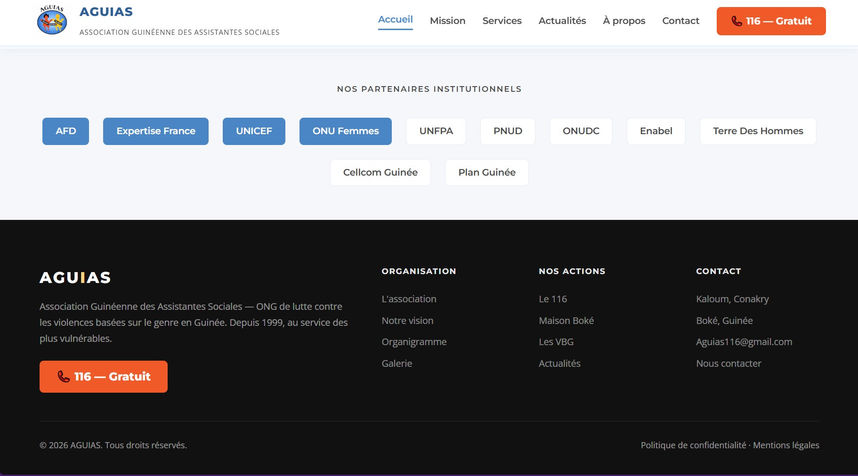Open the Les VBG footer link

556,342
